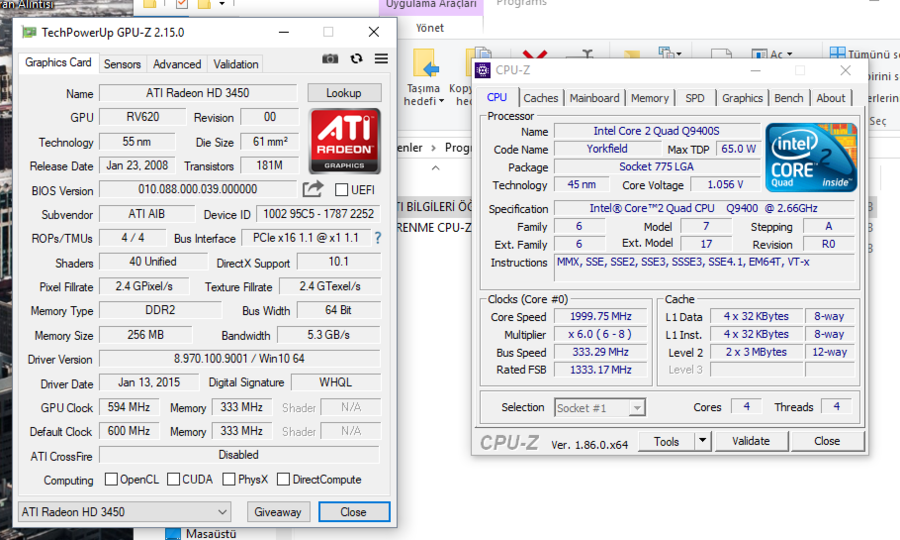Click the GPU Clock 594 MHz value
Image resolution: width=900 pixels, height=540 pixels.
coord(130,407)
